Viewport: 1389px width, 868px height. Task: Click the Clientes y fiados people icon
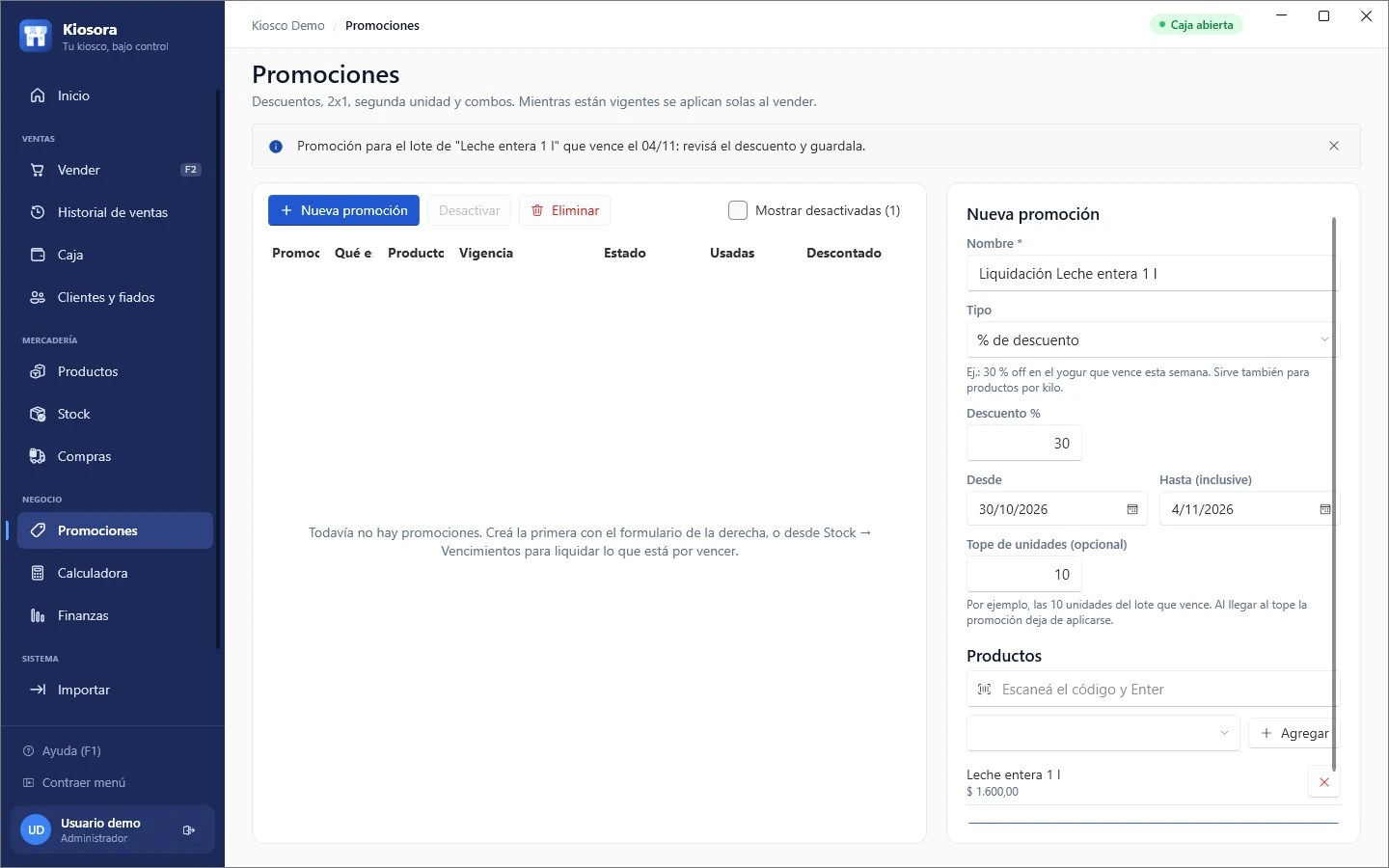tap(38, 297)
